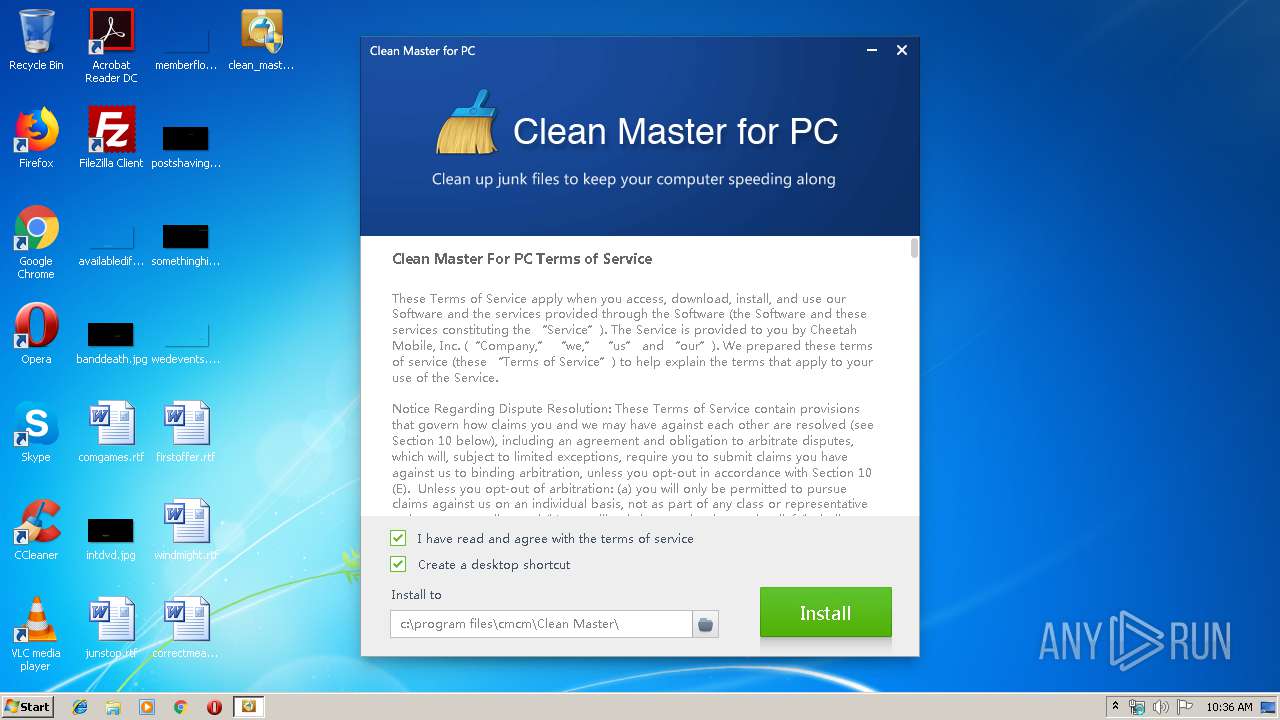1280x720 pixels.
Task: Select junstop.rtf document icon
Action: pos(111,628)
